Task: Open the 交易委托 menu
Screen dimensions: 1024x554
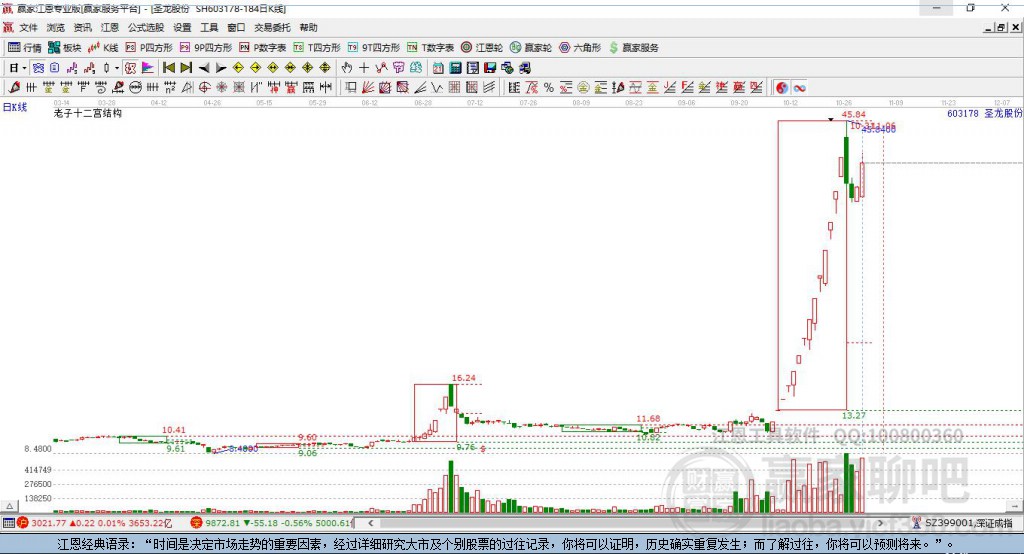Action: [x=272, y=27]
